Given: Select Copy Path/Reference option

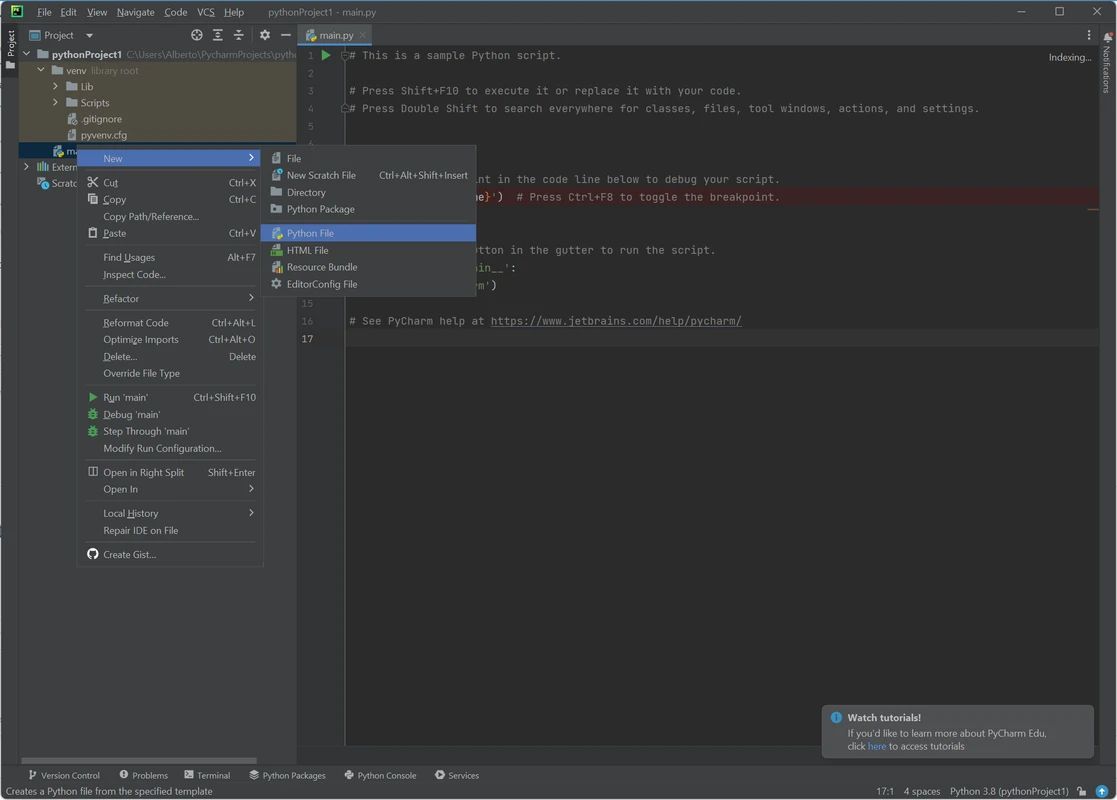Looking at the screenshot, I should click(x=170, y=217).
